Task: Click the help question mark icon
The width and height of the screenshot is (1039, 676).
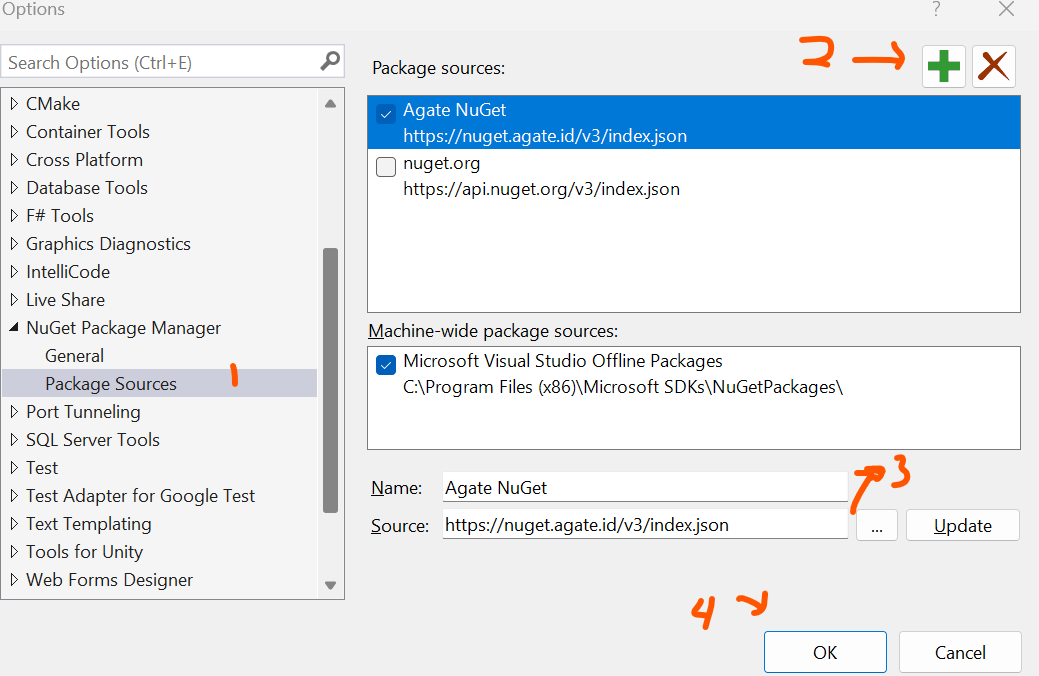Action: (x=936, y=10)
